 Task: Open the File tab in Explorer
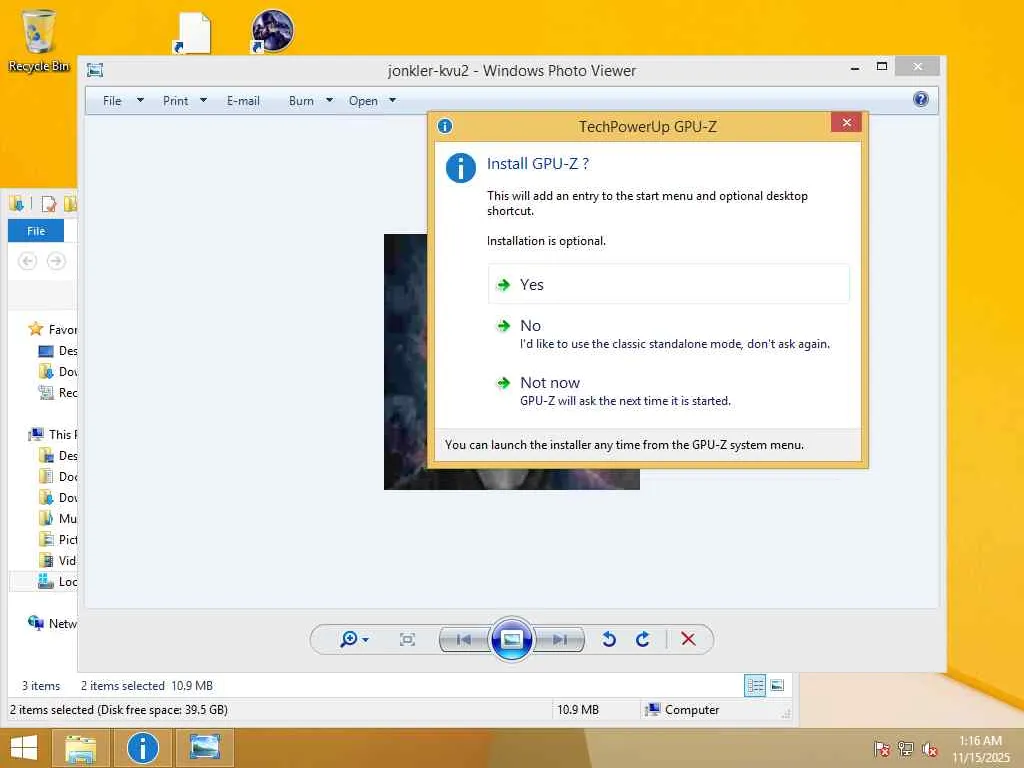36,231
